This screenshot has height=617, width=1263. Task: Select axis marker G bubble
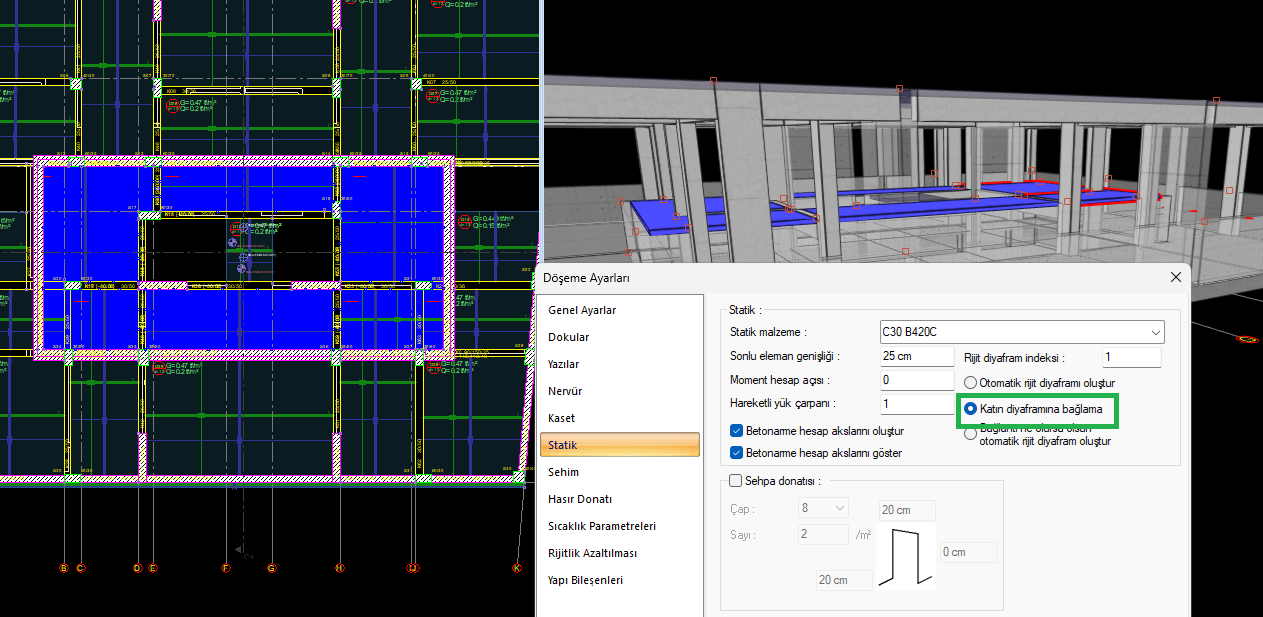pos(271,568)
